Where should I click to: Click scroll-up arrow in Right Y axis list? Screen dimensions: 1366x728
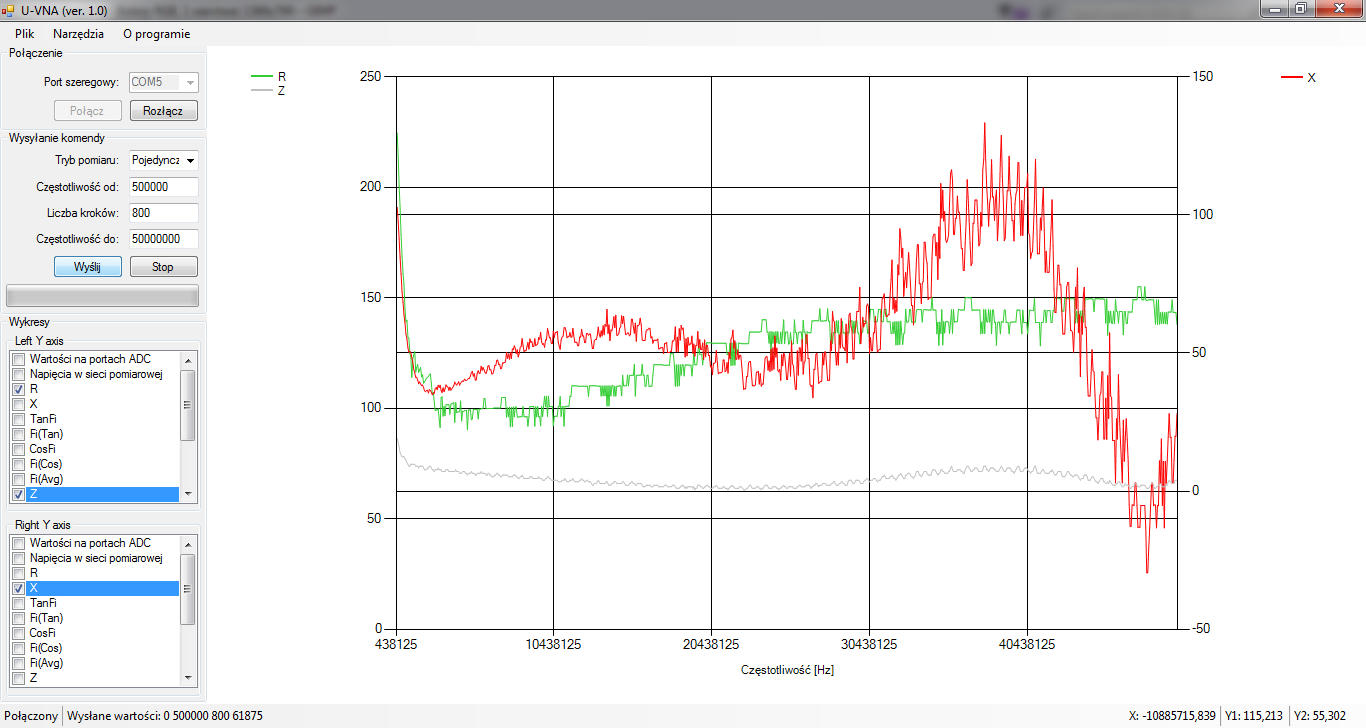(187, 543)
